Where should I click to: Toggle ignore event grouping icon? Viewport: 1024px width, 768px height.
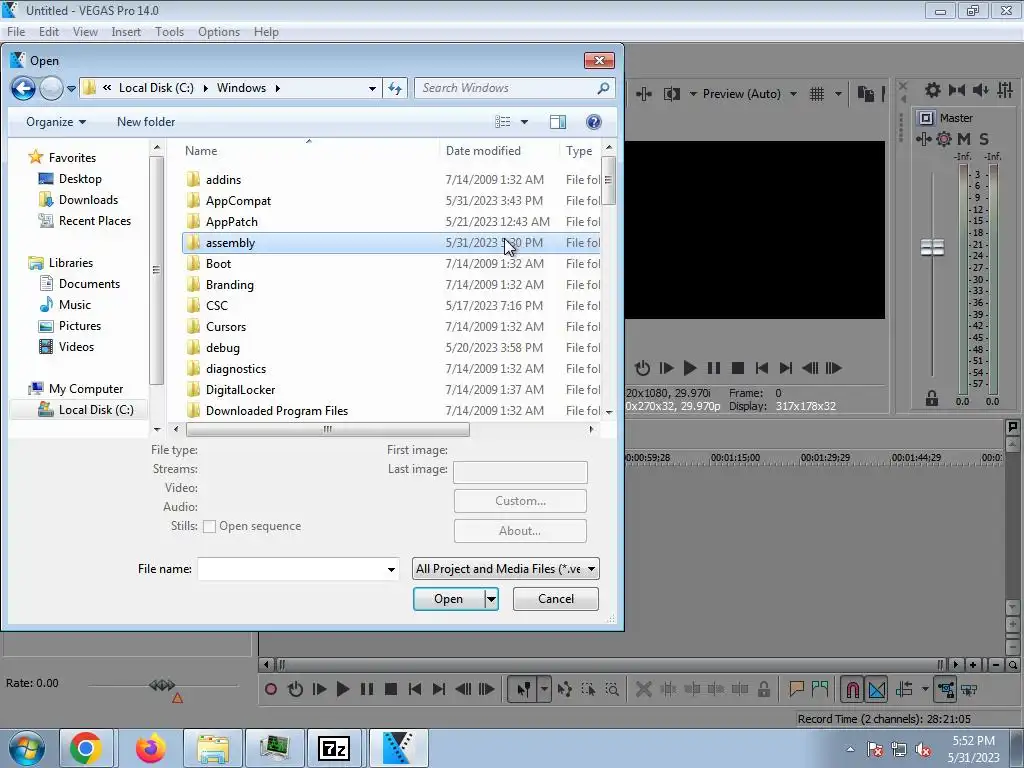[969, 689]
